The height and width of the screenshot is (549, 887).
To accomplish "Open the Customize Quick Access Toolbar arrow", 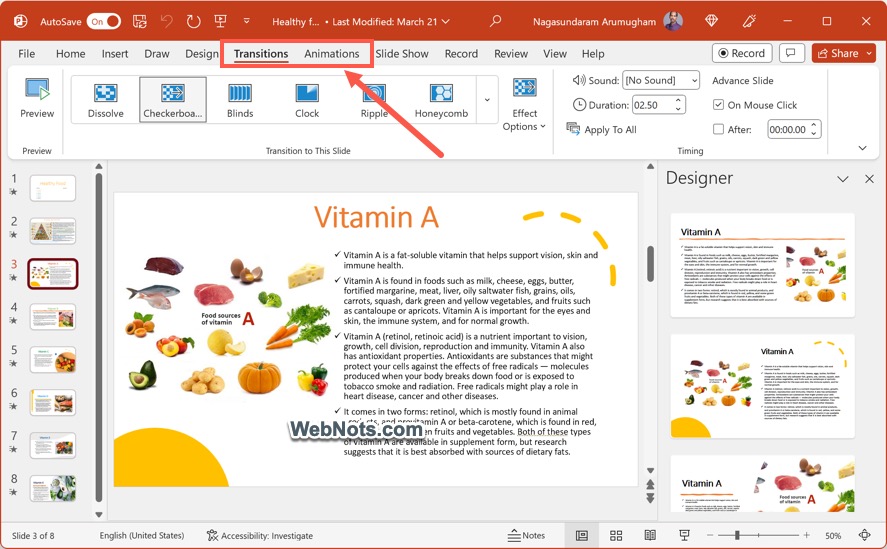I will point(247,22).
